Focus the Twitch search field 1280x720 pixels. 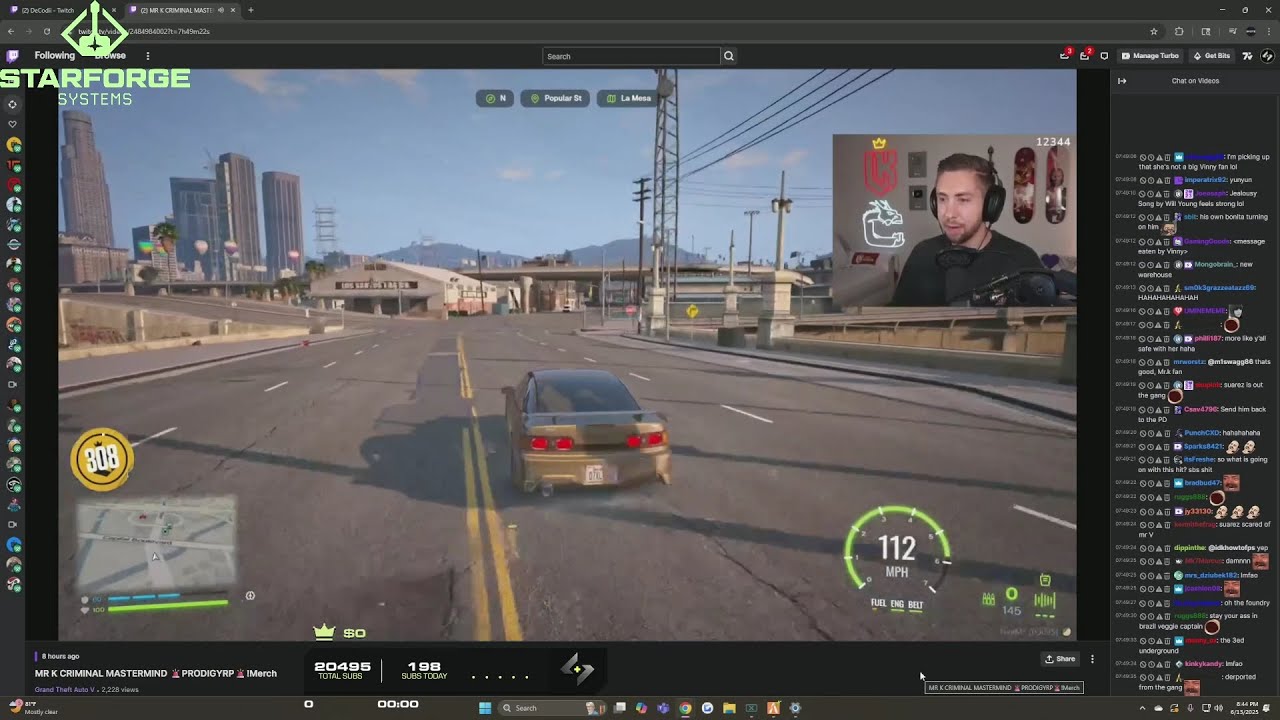631,56
